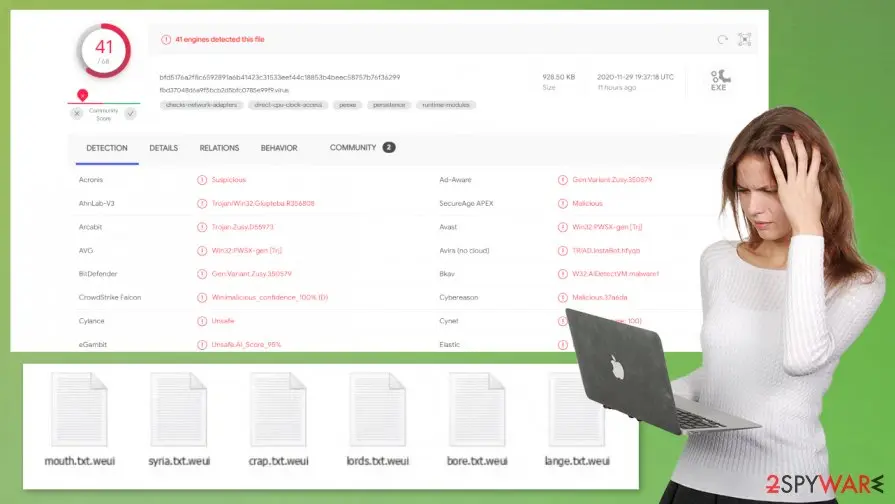Image resolution: width=895 pixels, height=504 pixels.
Task: Click the lange.txt.weui file name
Action: coord(577,461)
